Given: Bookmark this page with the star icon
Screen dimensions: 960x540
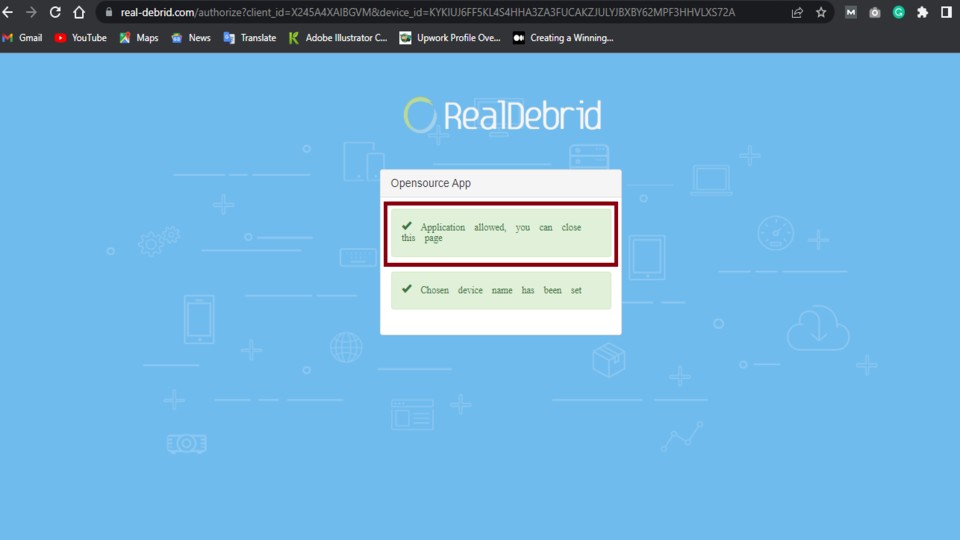Looking at the screenshot, I should click(821, 12).
